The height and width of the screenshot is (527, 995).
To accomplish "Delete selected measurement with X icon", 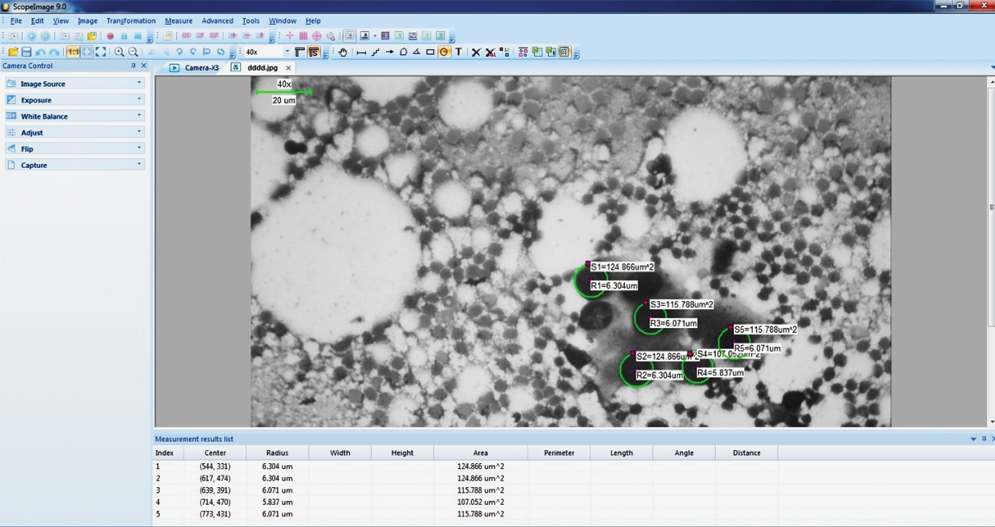I will coord(476,52).
